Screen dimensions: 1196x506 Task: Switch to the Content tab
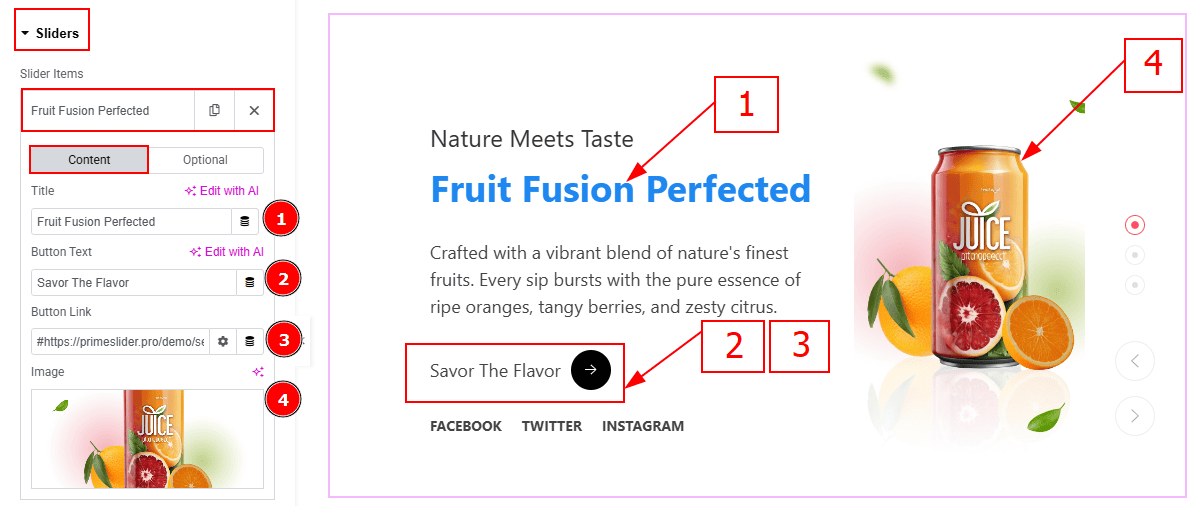click(89, 160)
